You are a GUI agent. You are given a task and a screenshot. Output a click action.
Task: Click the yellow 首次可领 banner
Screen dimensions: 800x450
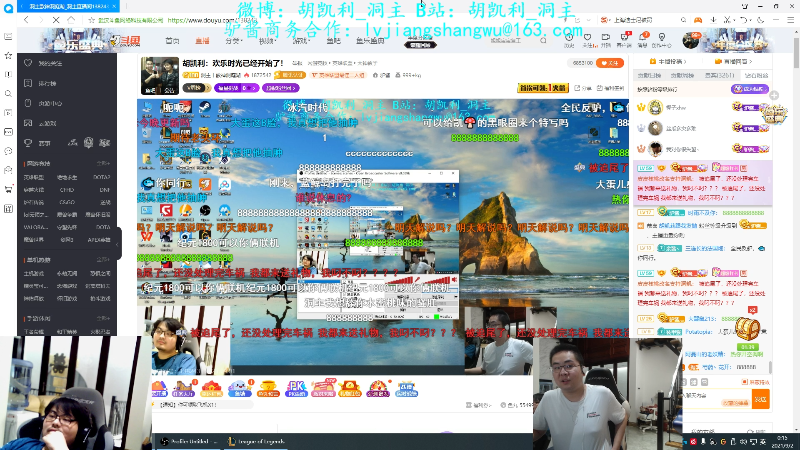click(543, 88)
